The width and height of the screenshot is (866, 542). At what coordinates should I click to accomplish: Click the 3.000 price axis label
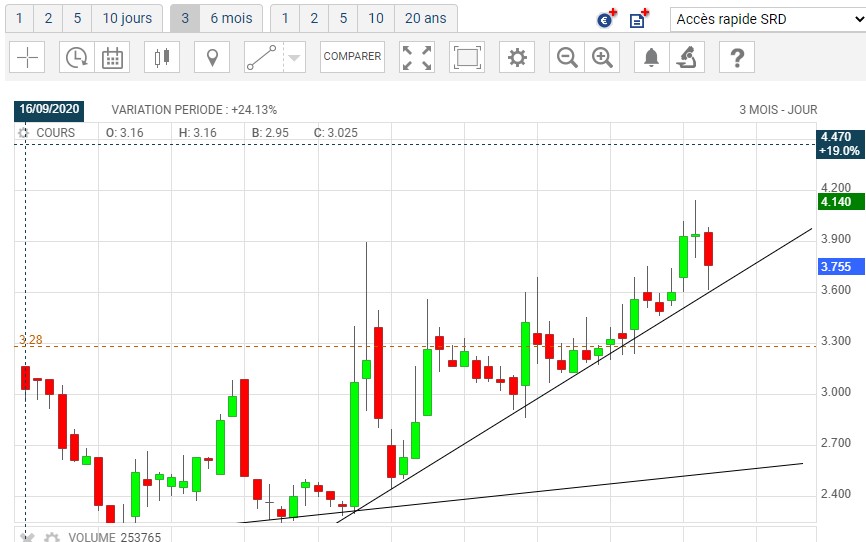coord(836,392)
